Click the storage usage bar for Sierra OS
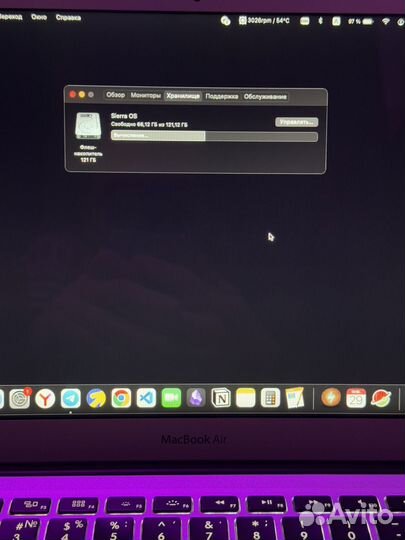 (x=214, y=136)
